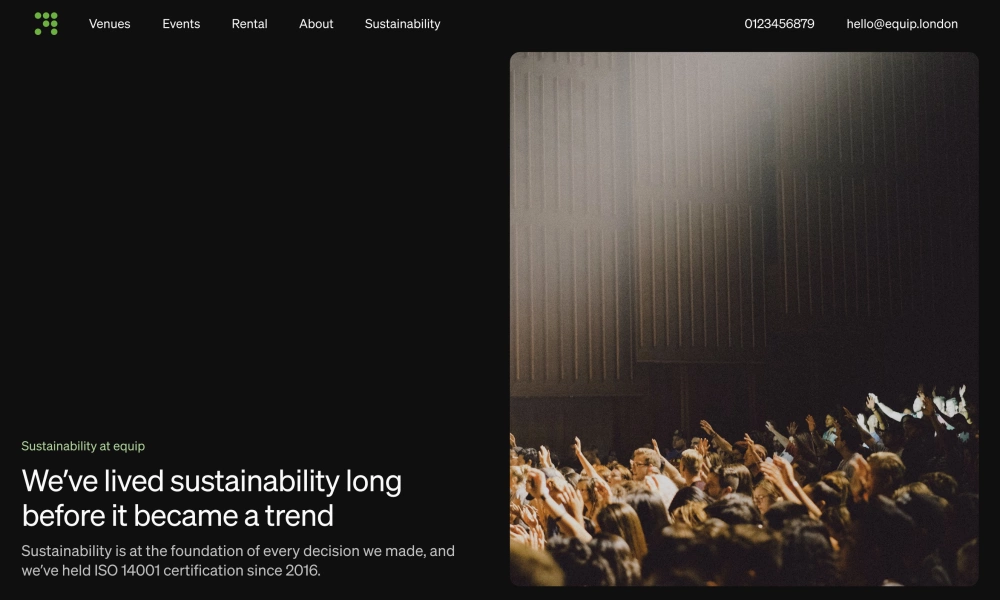Click the phone number 0123456879
This screenshot has width=1000, height=600.
click(779, 24)
